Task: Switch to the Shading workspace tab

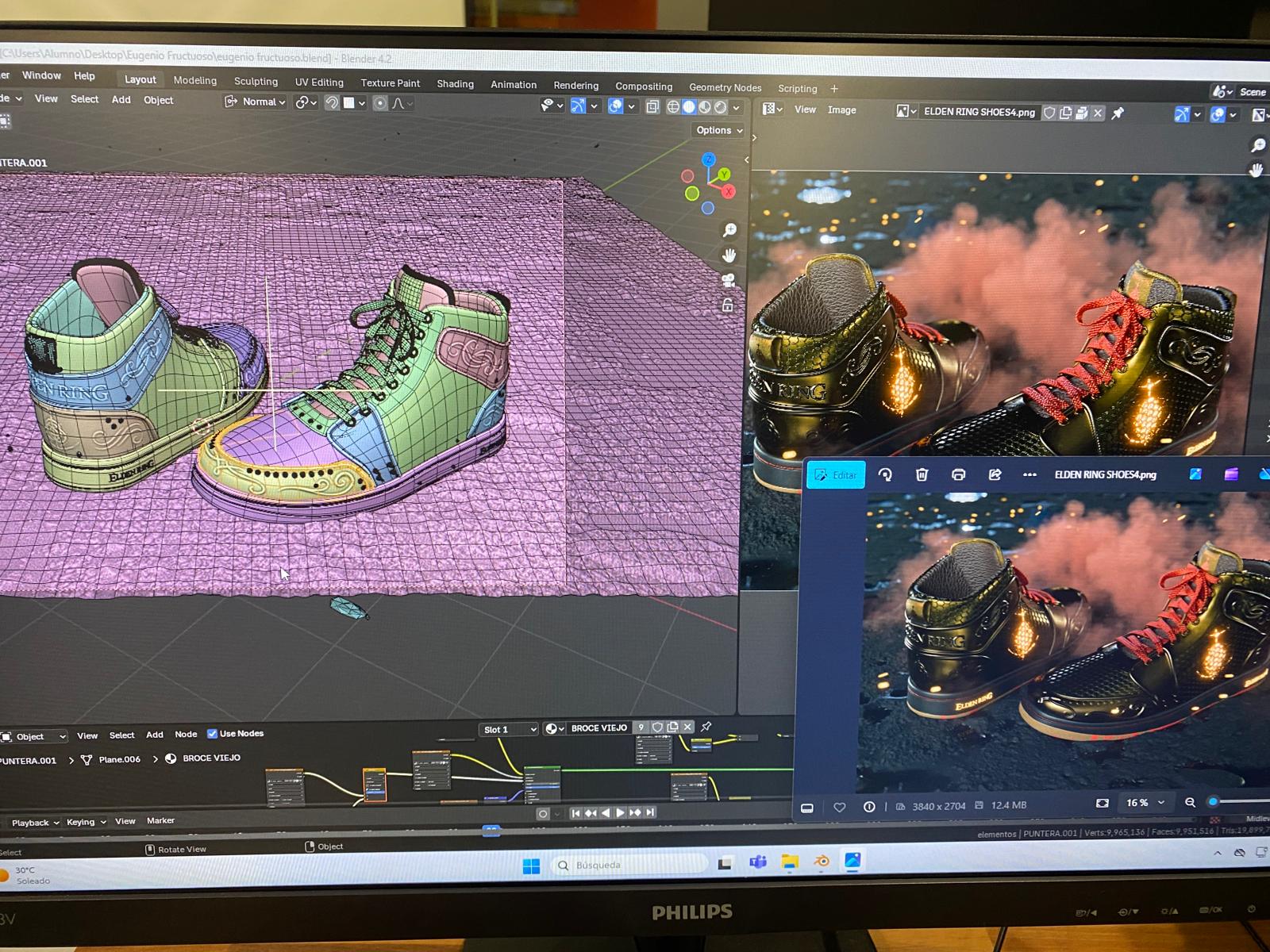Action: (x=455, y=84)
